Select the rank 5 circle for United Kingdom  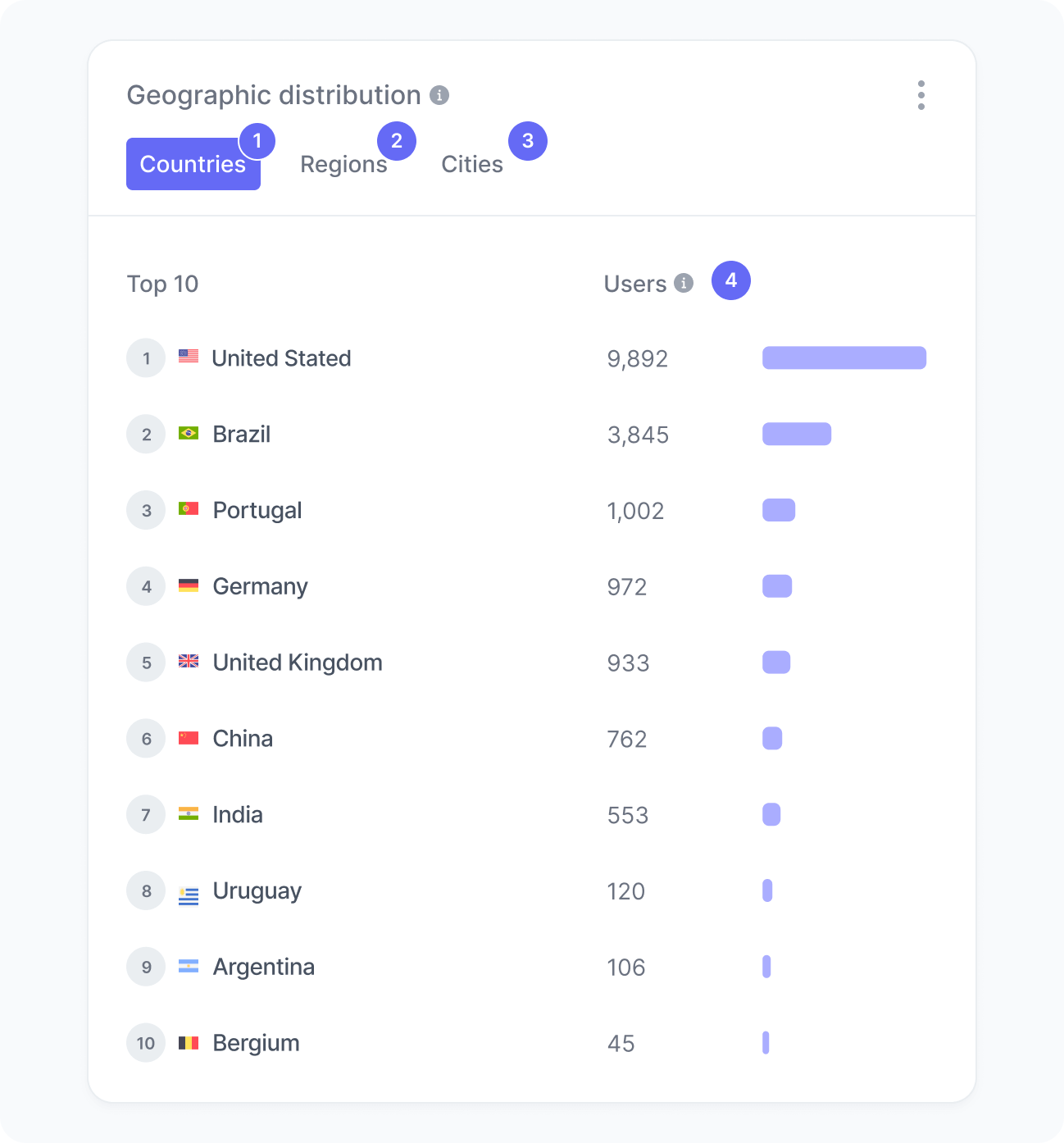pos(146,663)
